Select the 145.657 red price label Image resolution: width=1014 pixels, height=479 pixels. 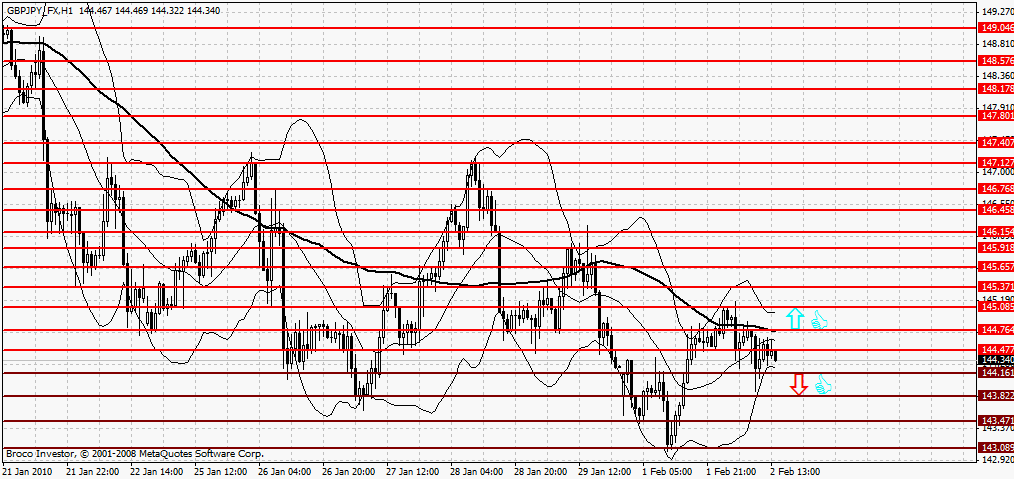click(997, 267)
